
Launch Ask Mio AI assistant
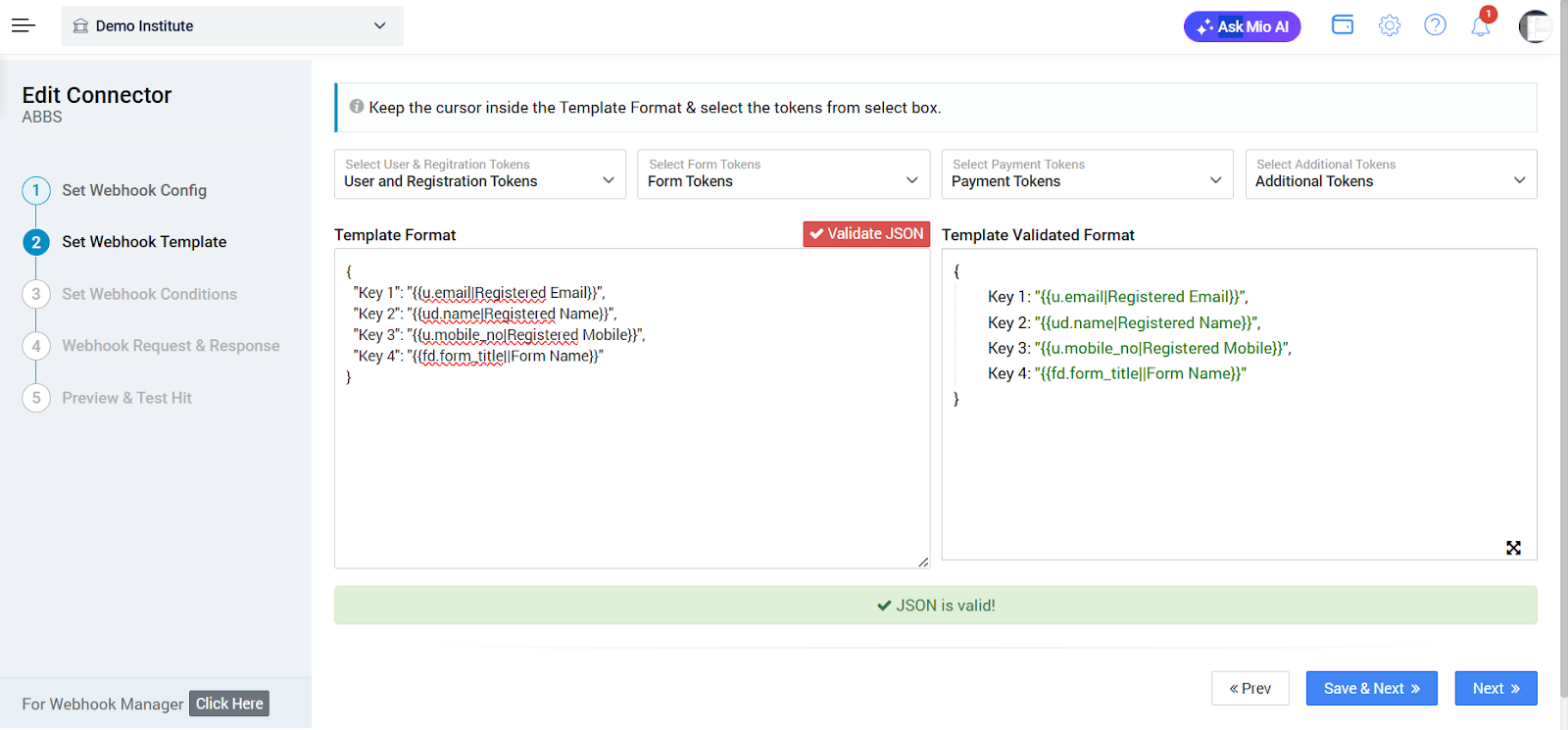pos(1242,26)
